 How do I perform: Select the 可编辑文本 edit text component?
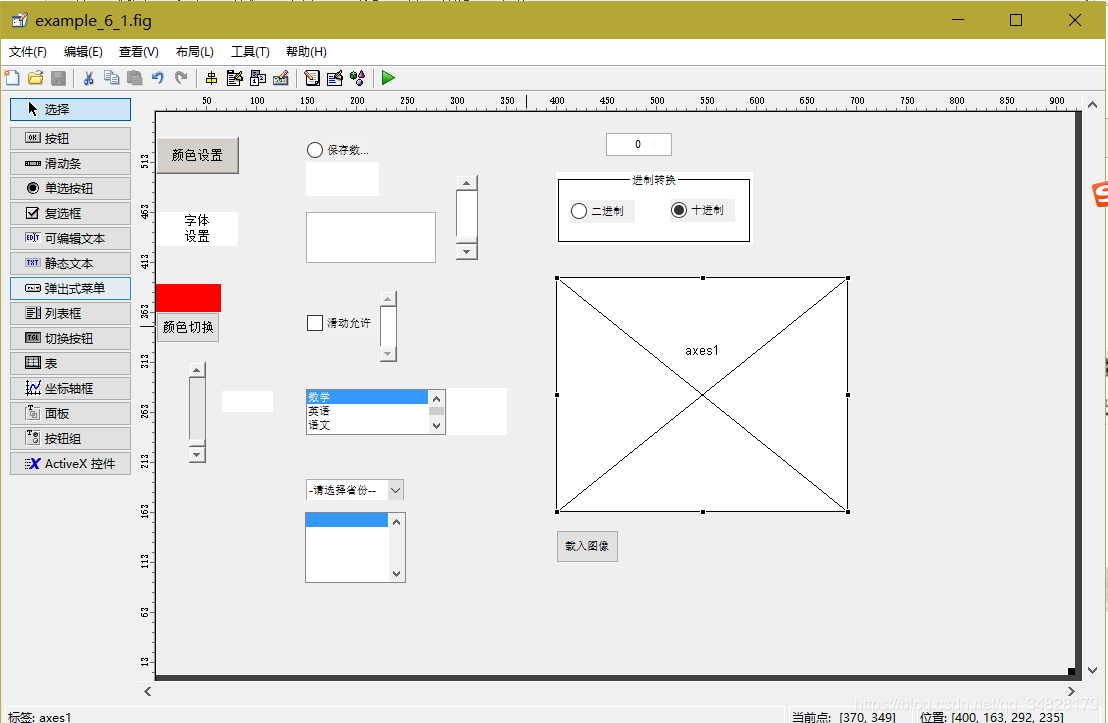pyautogui.click(x=71, y=238)
